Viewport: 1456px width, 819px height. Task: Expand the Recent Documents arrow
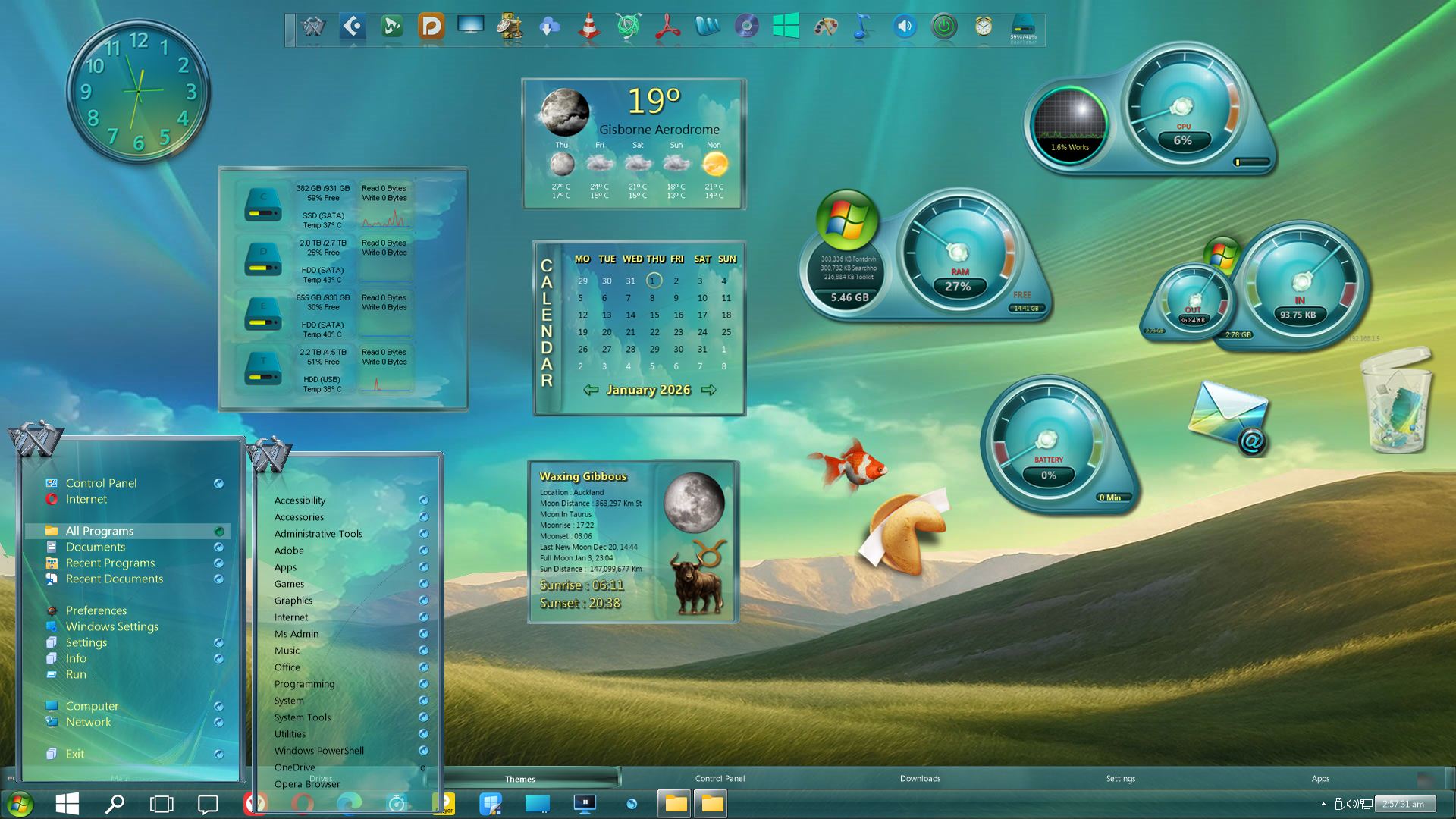click(218, 579)
